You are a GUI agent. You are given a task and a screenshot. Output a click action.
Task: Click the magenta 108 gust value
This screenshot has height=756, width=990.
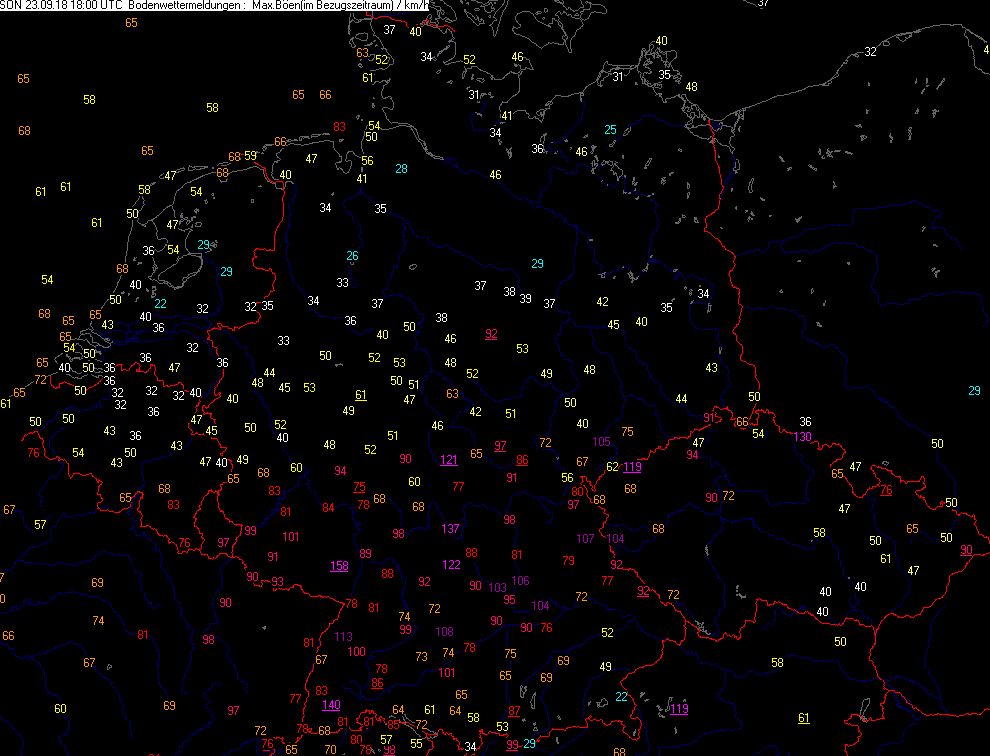445,631
